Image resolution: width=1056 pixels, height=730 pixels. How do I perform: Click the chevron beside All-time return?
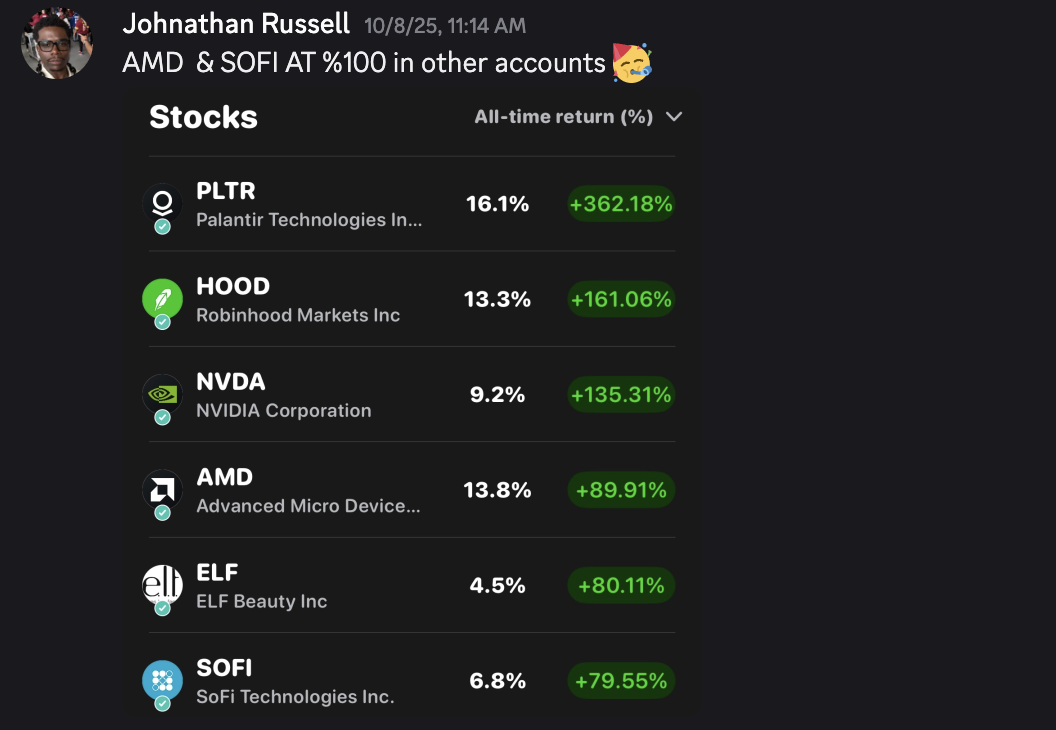pos(674,117)
